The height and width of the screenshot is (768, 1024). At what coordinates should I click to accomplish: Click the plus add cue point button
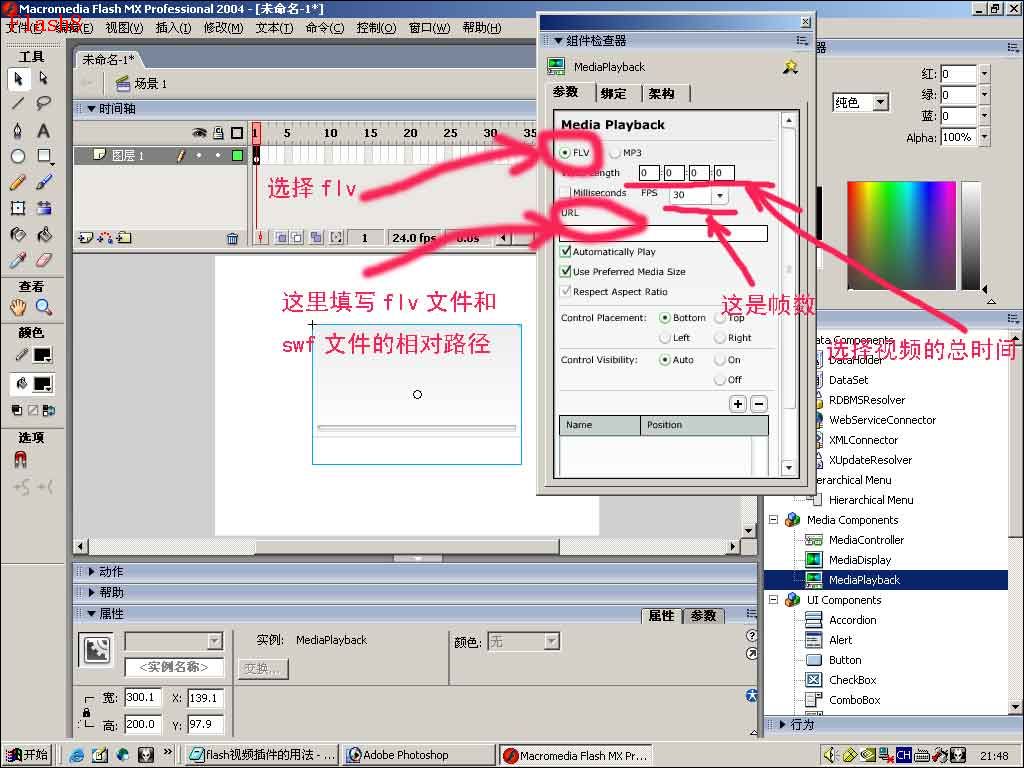(x=738, y=404)
